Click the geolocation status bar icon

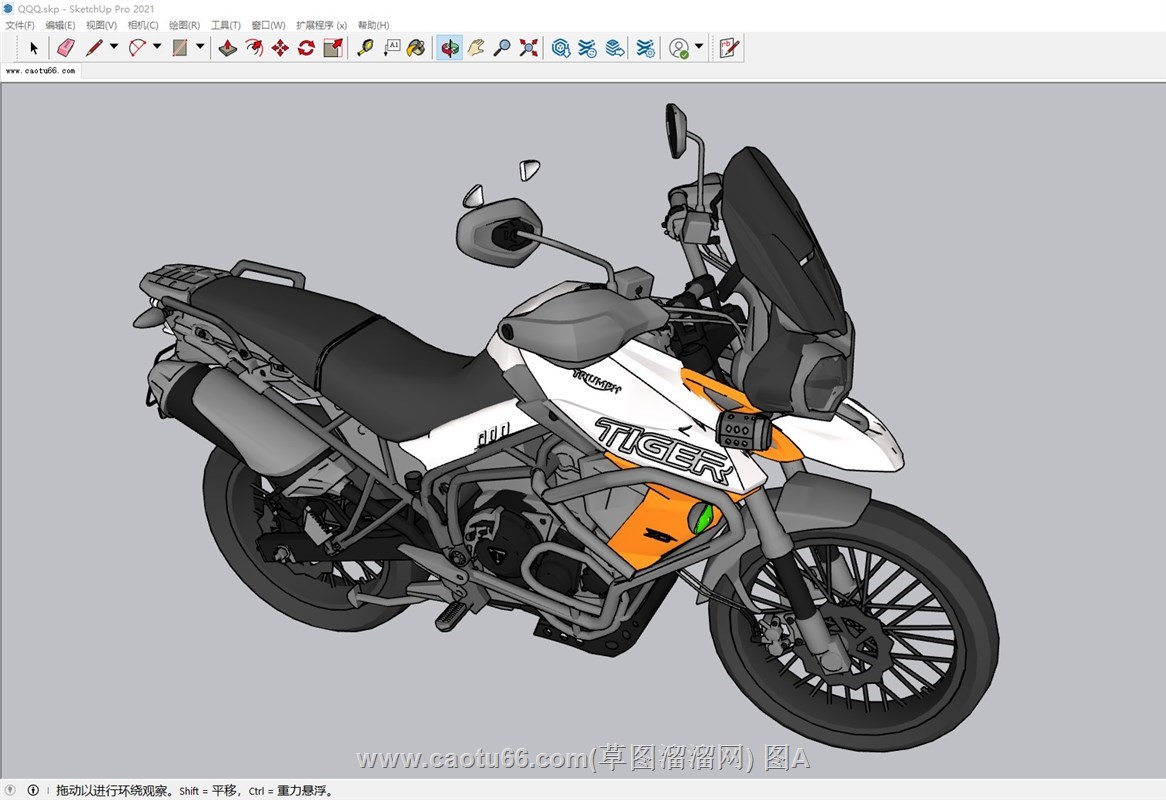[x=10, y=790]
